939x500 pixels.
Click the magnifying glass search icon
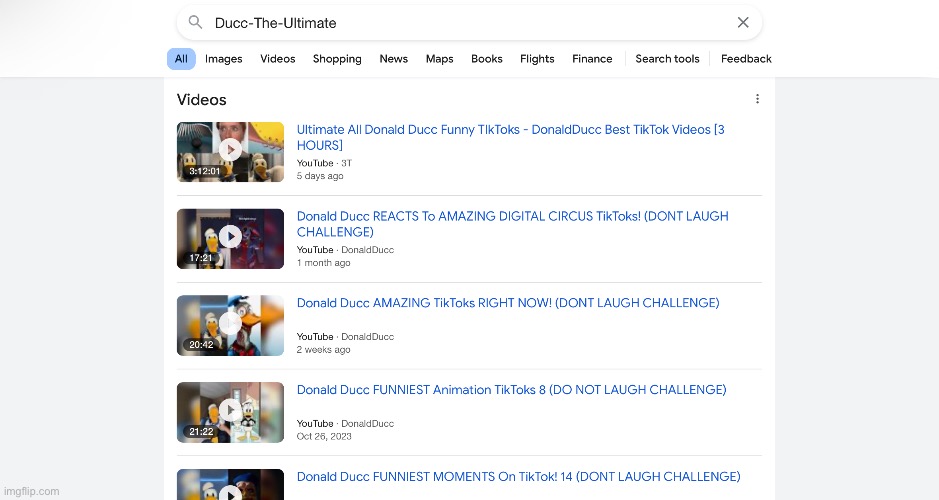tap(195, 23)
